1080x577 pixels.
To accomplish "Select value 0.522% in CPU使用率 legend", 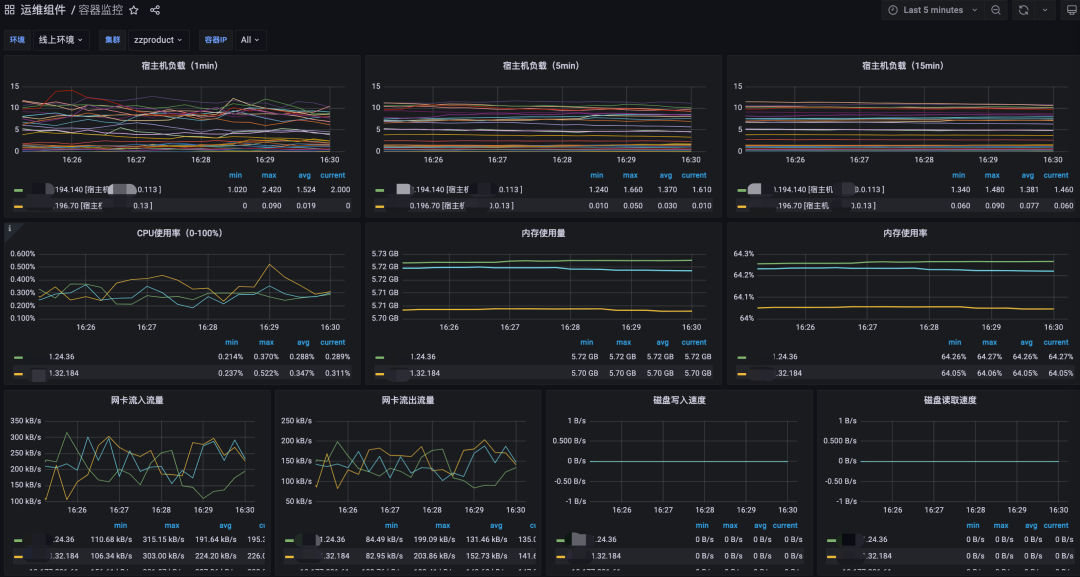I will tap(266, 373).
